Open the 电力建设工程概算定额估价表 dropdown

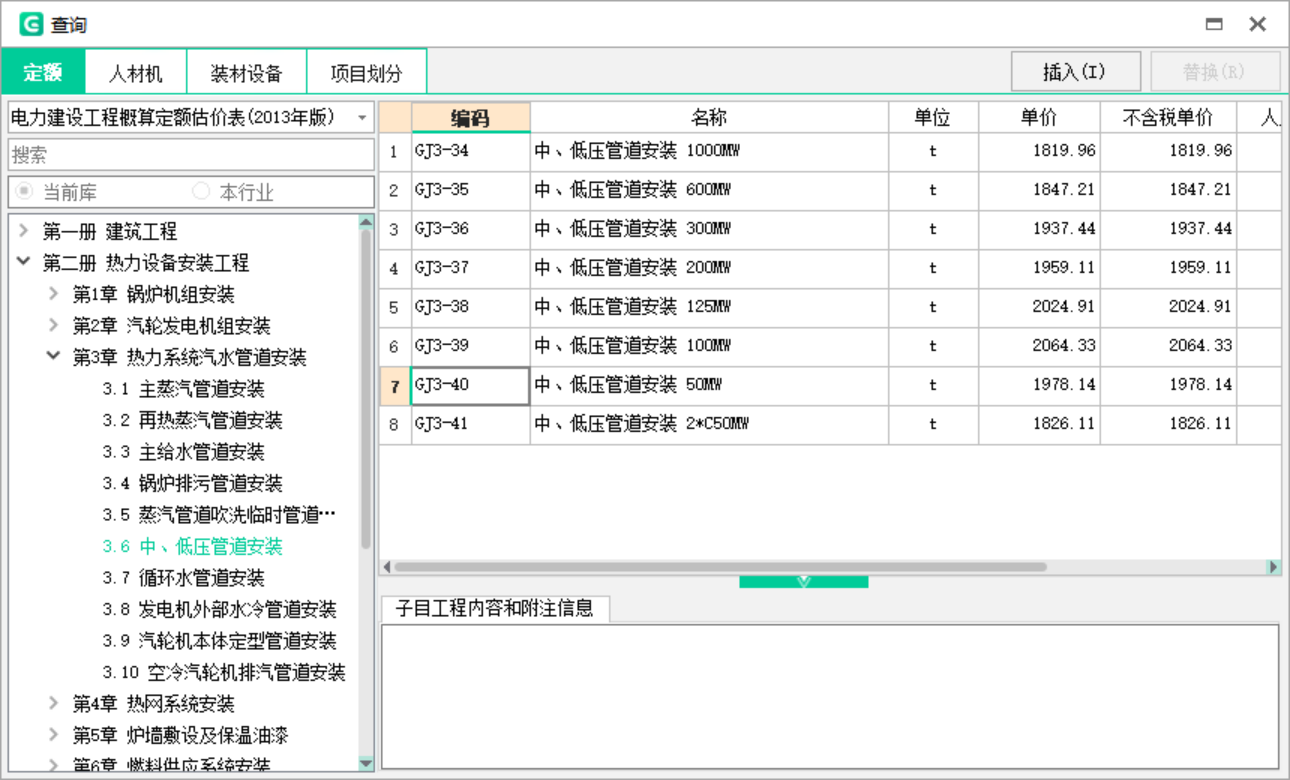[x=362, y=118]
